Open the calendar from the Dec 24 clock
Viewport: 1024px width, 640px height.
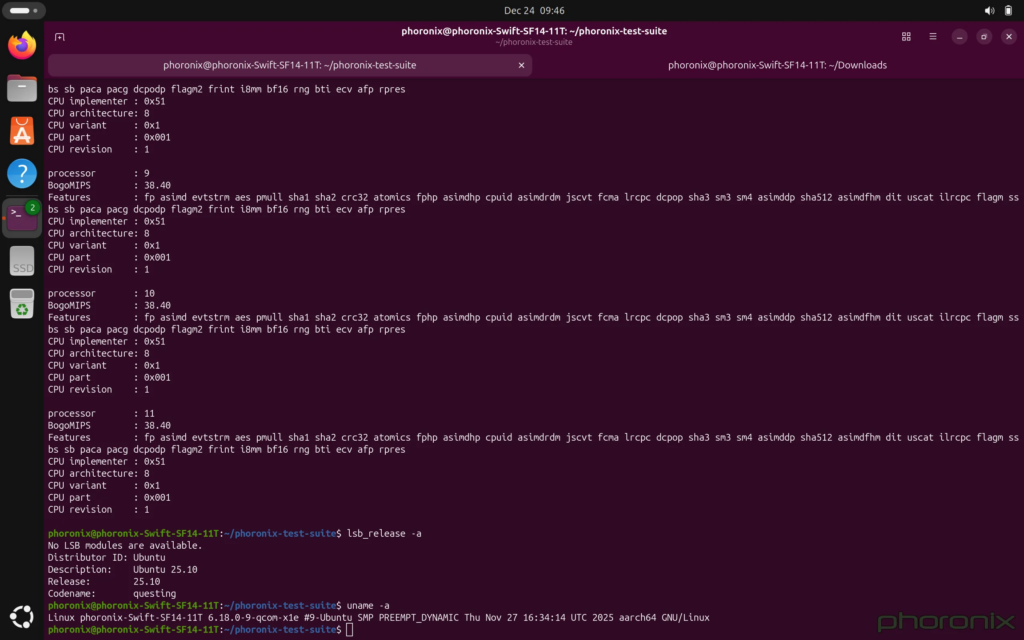click(x=511, y=10)
